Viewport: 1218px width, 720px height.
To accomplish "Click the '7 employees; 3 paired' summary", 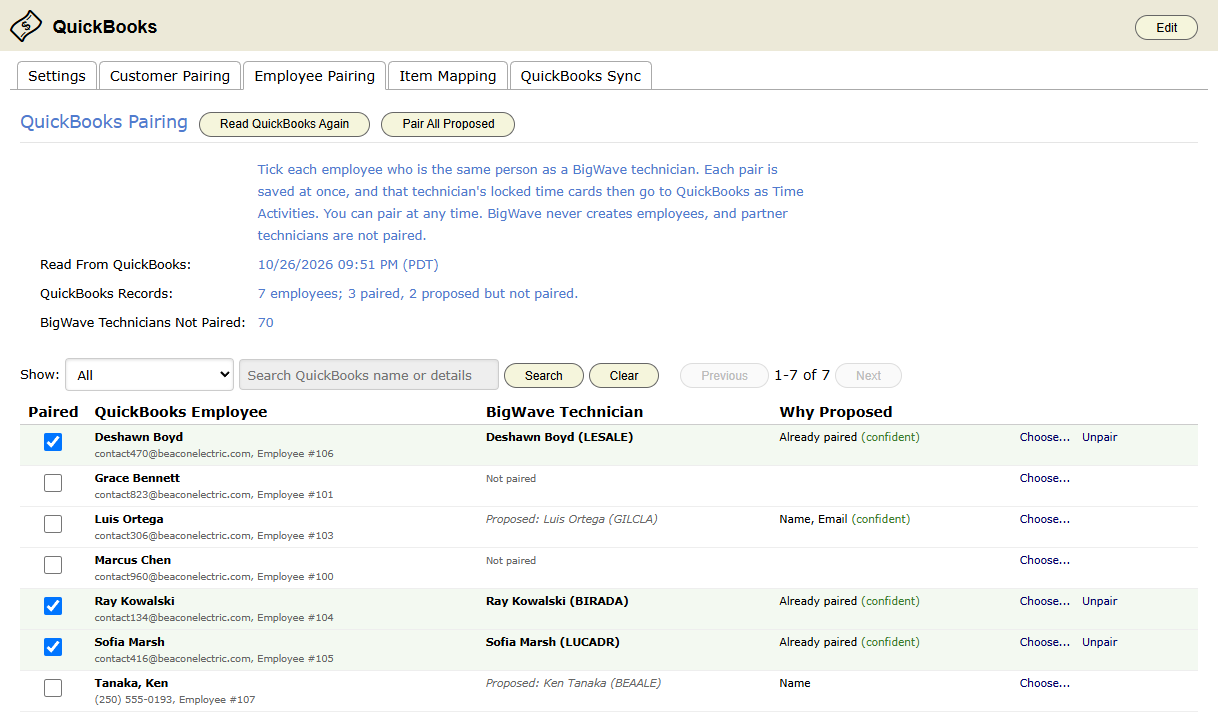I will coord(418,294).
